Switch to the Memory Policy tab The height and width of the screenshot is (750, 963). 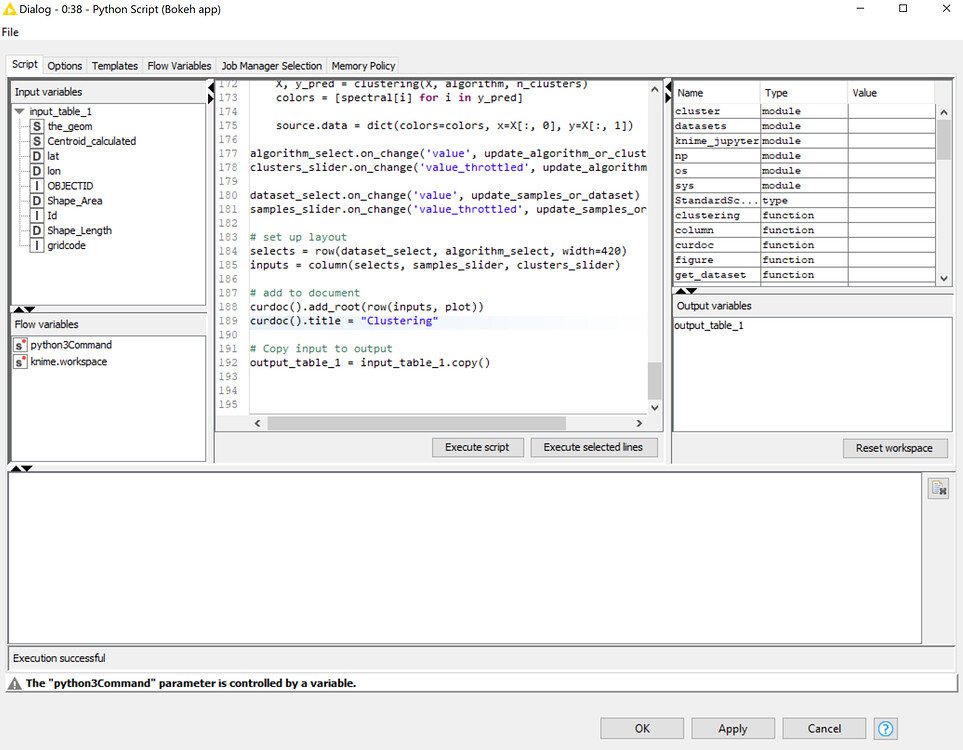click(x=362, y=65)
